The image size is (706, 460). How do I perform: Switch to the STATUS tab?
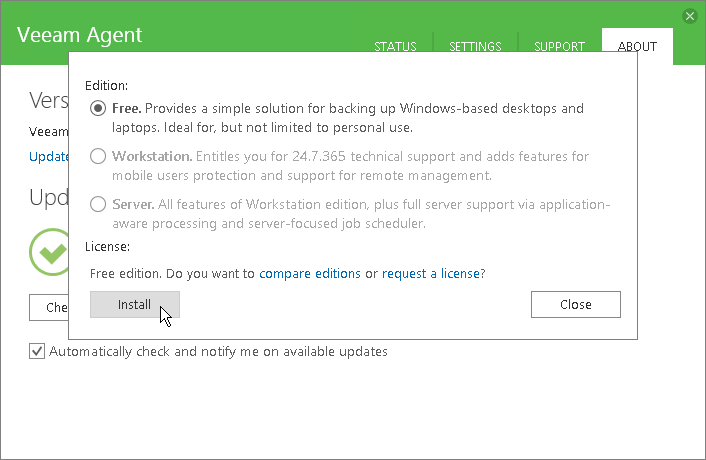tap(395, 47)
